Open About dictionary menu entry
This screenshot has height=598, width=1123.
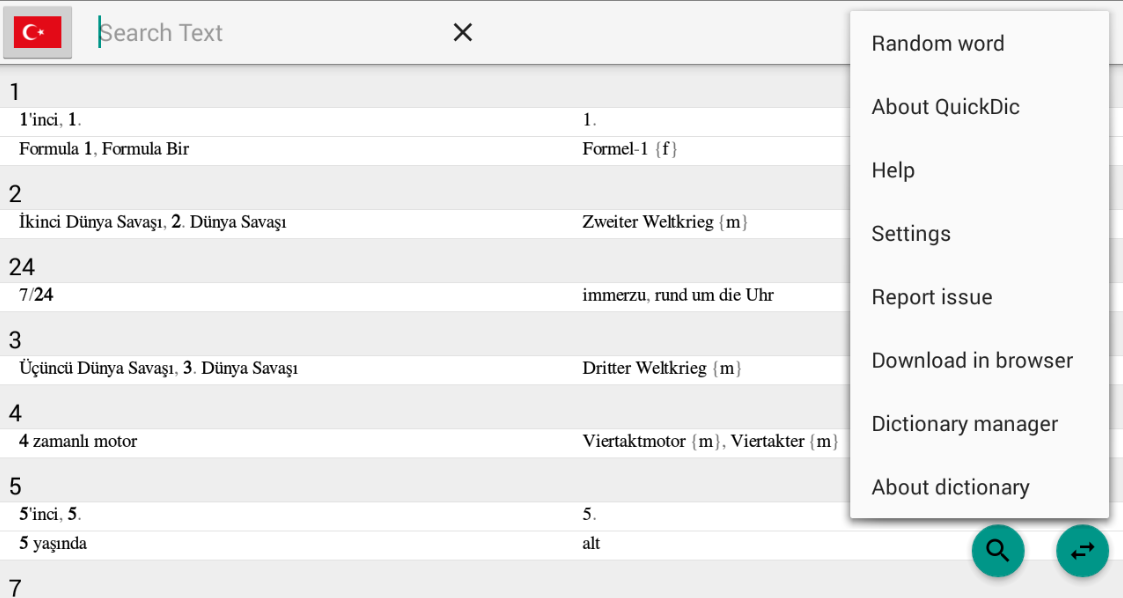979,487
